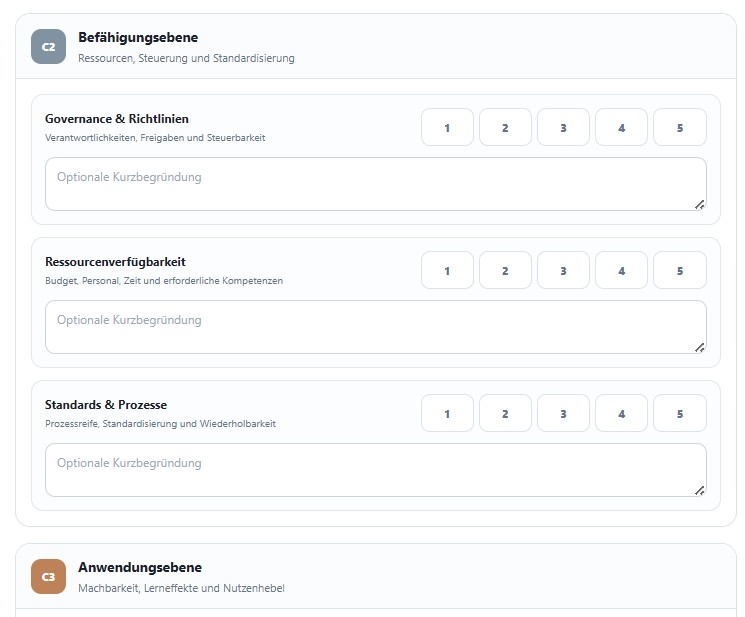Viewport: 745px width, 617px height.
Task: Rate Governance & Richtlinien as 1
Action: (447, 127)
